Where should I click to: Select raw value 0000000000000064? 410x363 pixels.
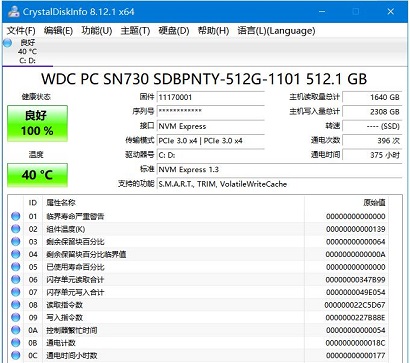point(356,242)
